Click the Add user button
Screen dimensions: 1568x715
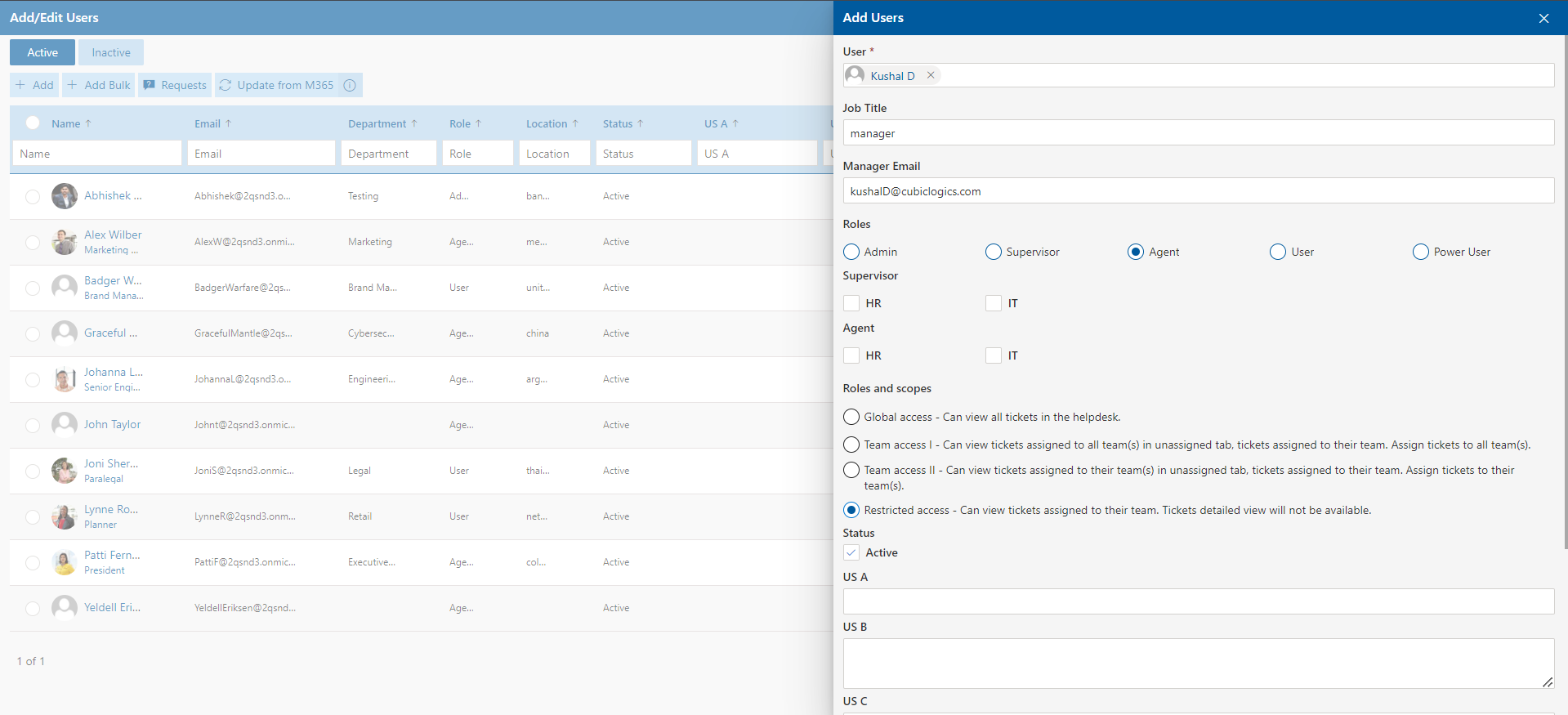point(34,85)
